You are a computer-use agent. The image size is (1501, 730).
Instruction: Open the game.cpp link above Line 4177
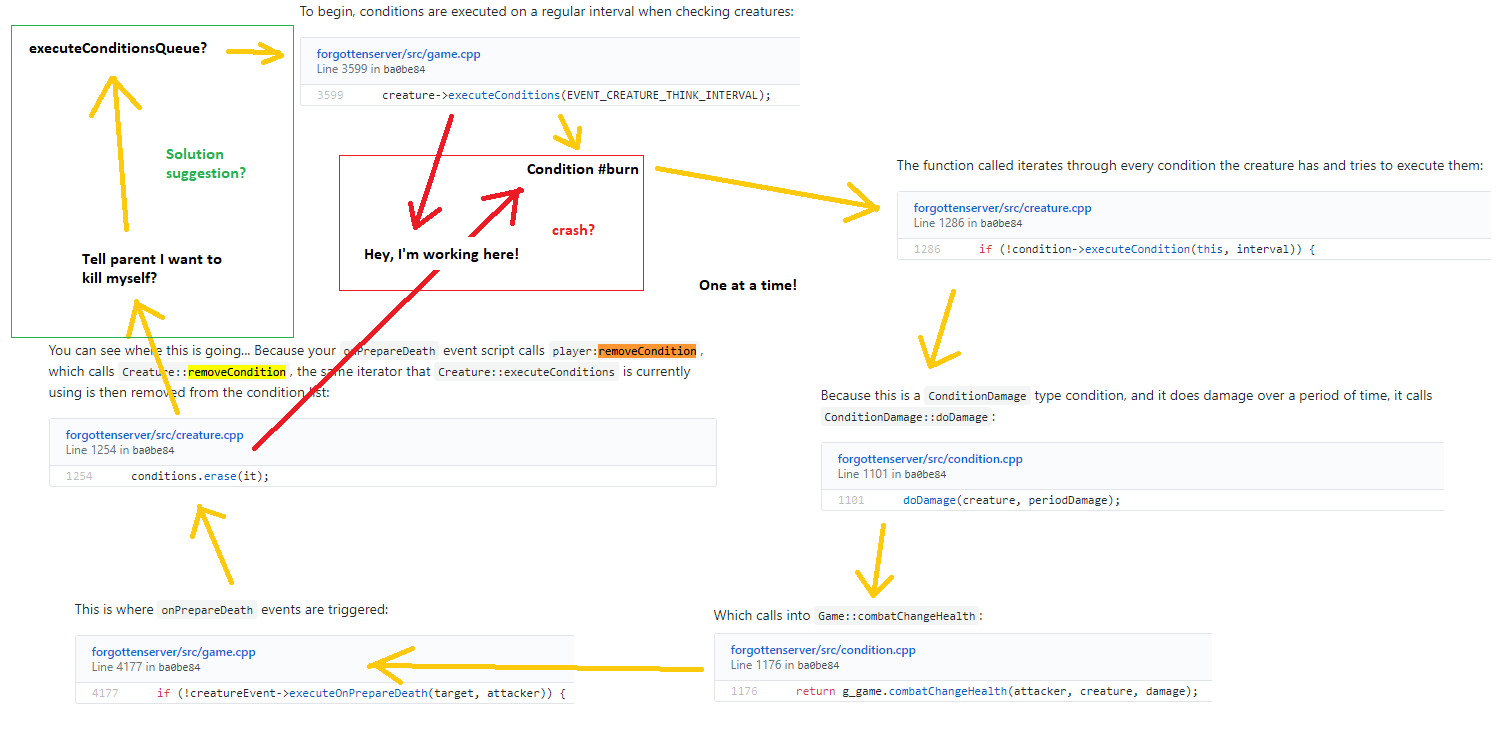(x=173, y=652)
